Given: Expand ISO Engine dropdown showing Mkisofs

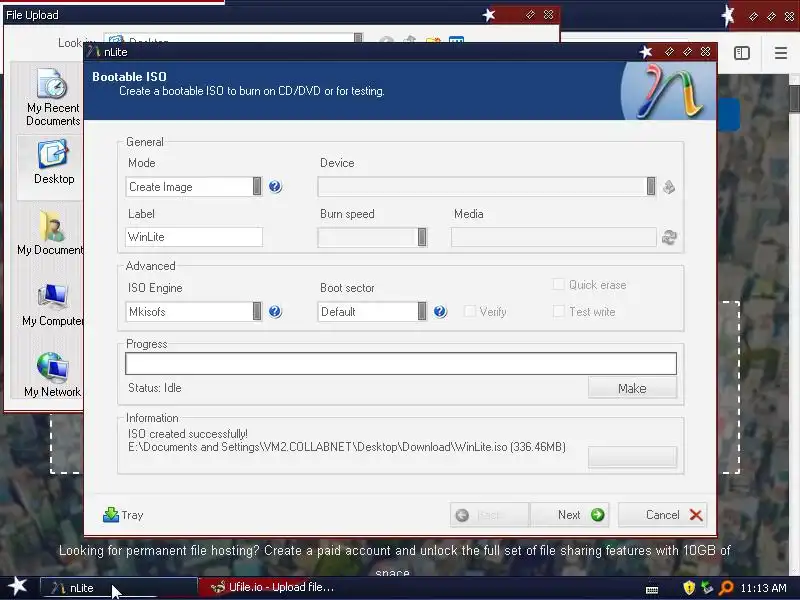Looking at the screenshot, I should pos(257,312).
